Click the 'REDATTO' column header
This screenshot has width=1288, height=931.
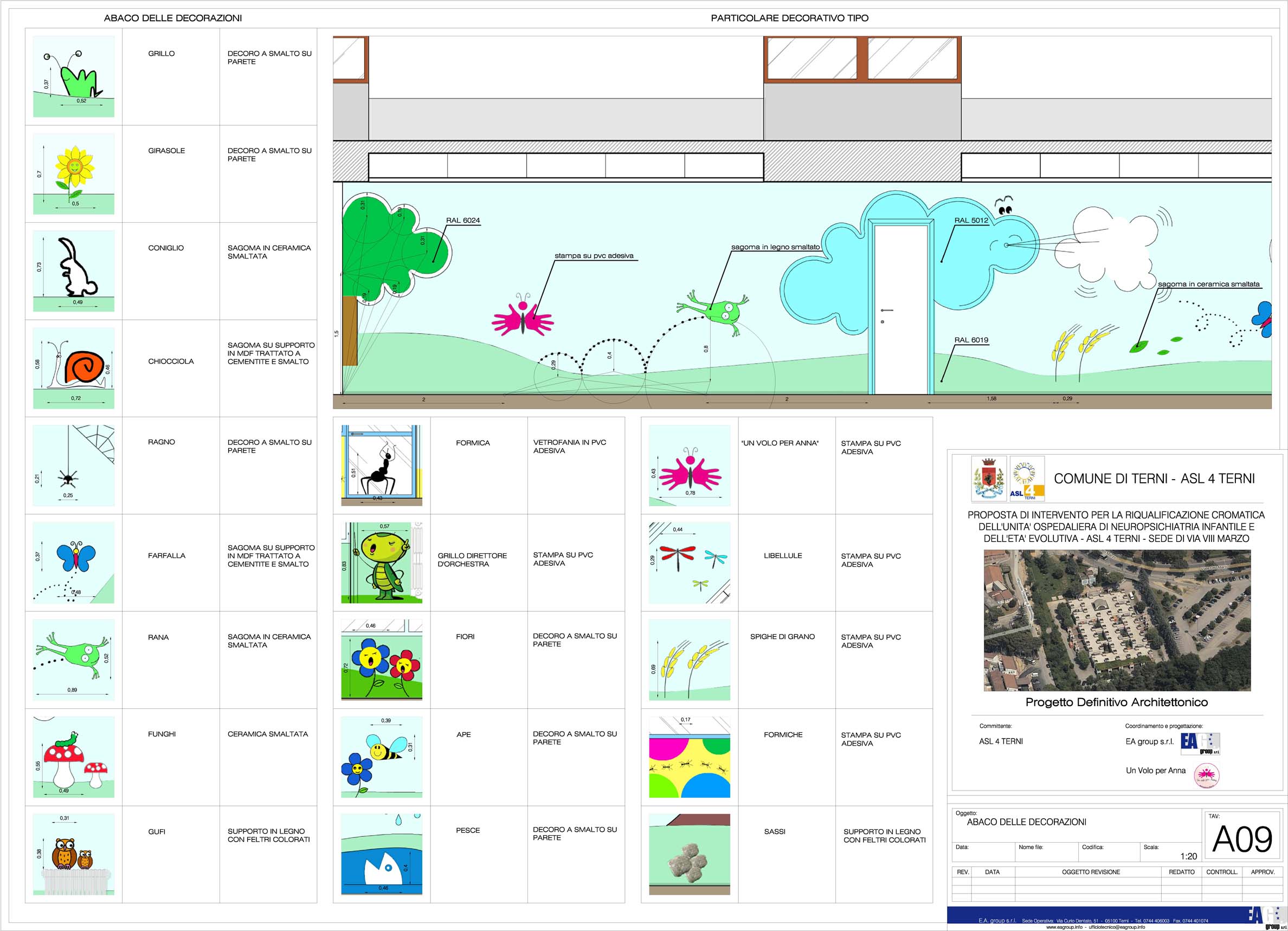[x=1181, y=872]
